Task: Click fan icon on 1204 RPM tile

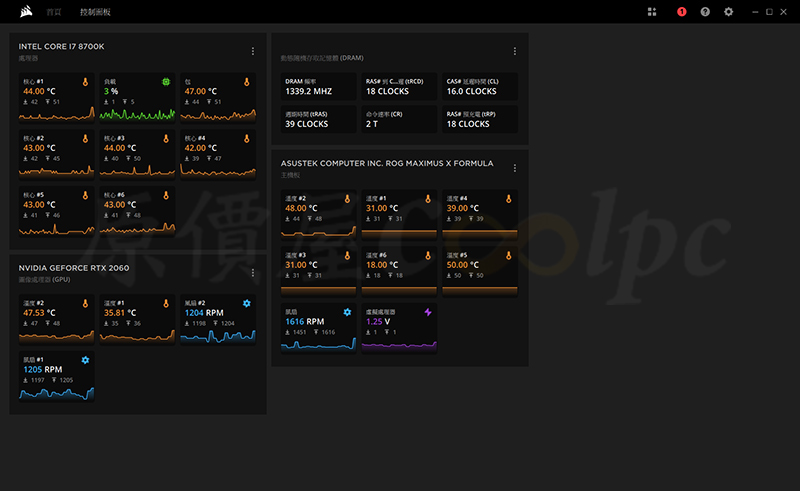Action: [x=246, y=303]
